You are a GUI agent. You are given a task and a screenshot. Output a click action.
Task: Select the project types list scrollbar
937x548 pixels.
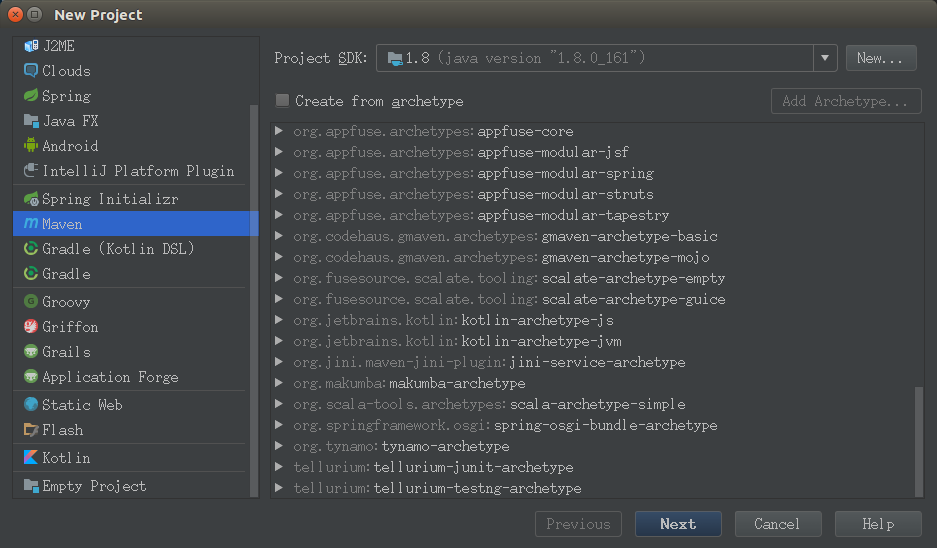(253, 301)
